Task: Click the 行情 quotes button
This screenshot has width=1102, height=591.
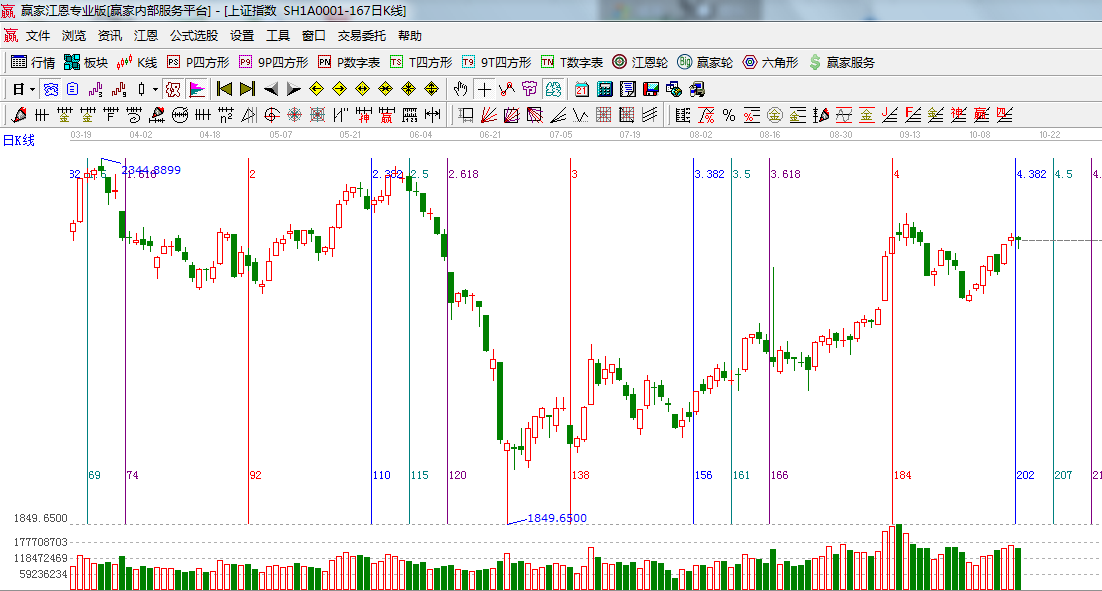Action: [x=33, y=62]
